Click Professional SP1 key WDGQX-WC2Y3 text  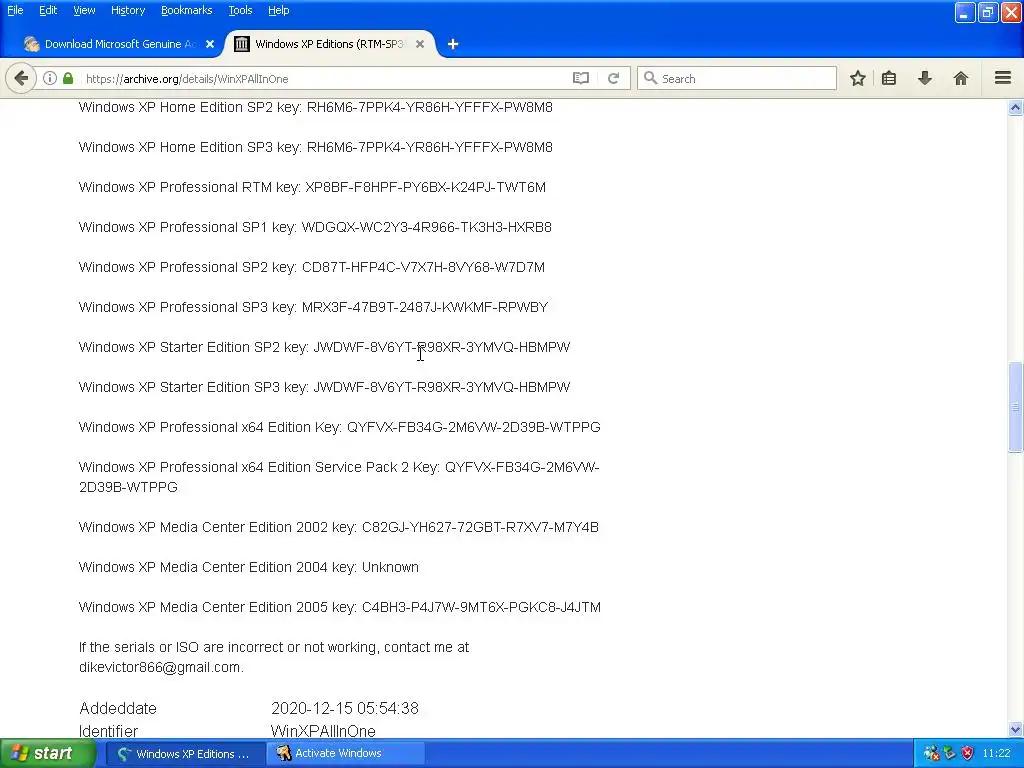tap(426, 227)
